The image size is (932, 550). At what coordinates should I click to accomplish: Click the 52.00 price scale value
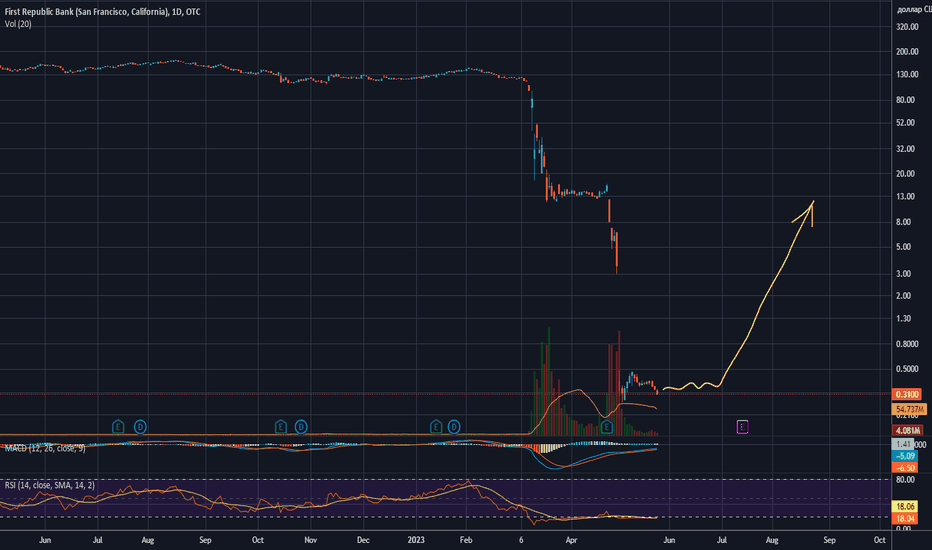tap(905, 122)
